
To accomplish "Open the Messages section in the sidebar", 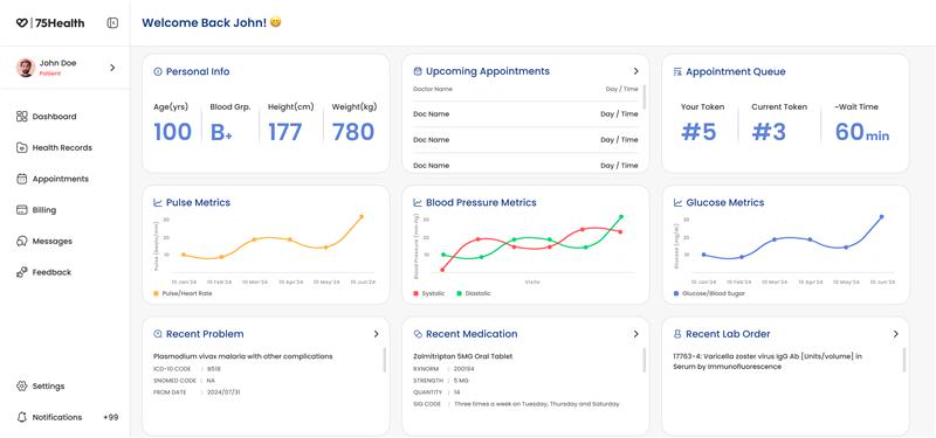I will tap(52, 241).
